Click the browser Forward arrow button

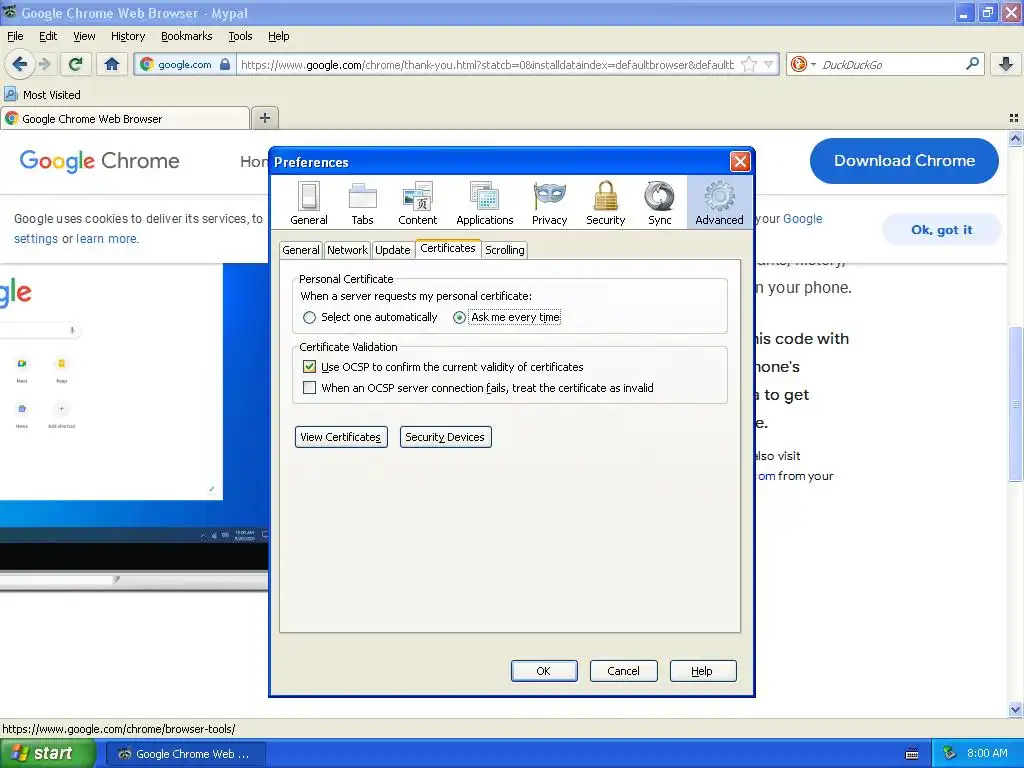tap(44, 64)
